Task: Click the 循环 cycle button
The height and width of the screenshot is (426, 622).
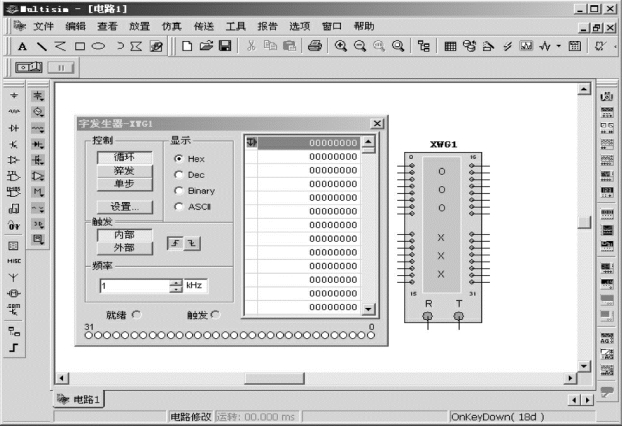Action: 125,157
